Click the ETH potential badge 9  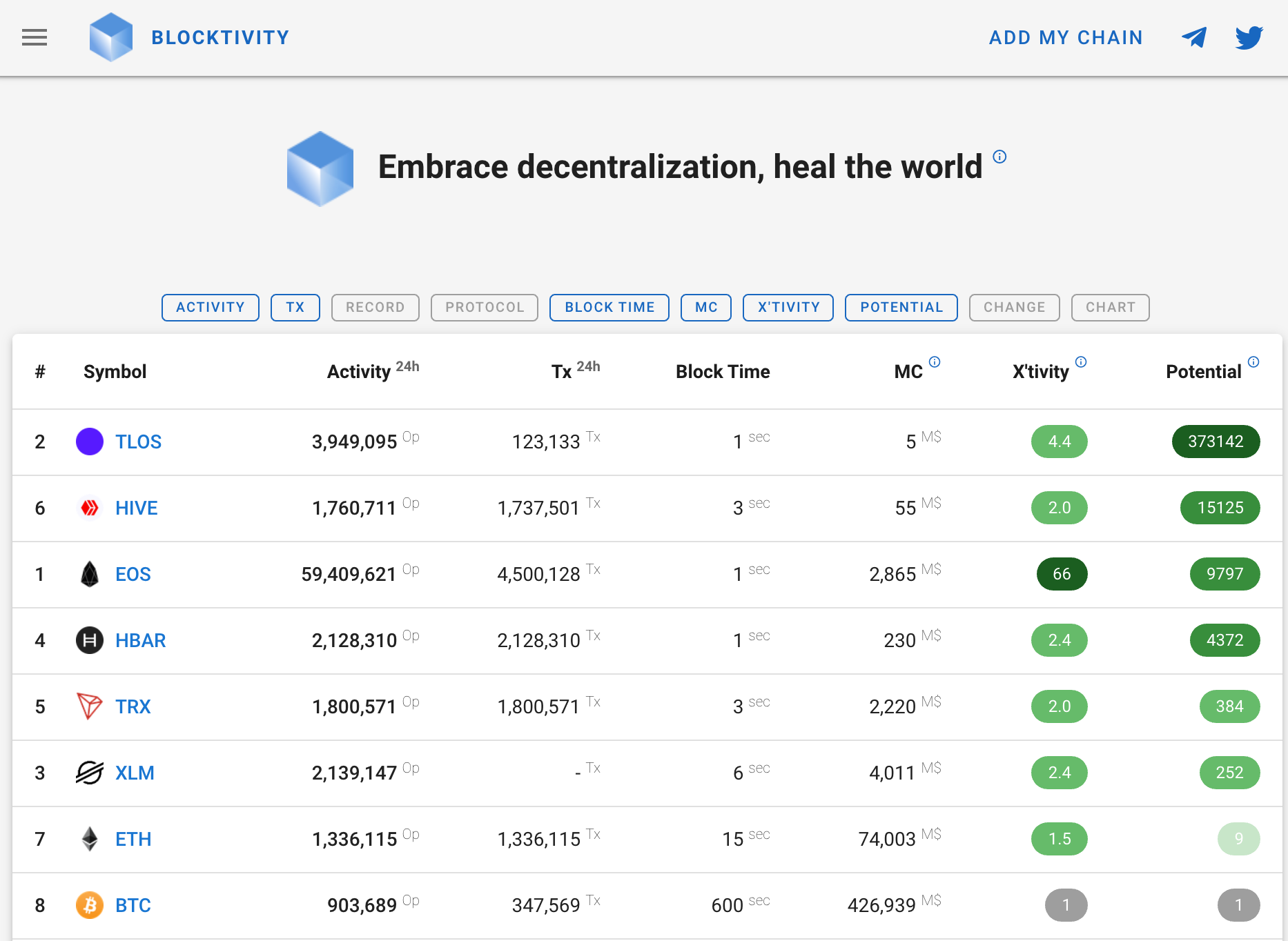click(1239, 839)
